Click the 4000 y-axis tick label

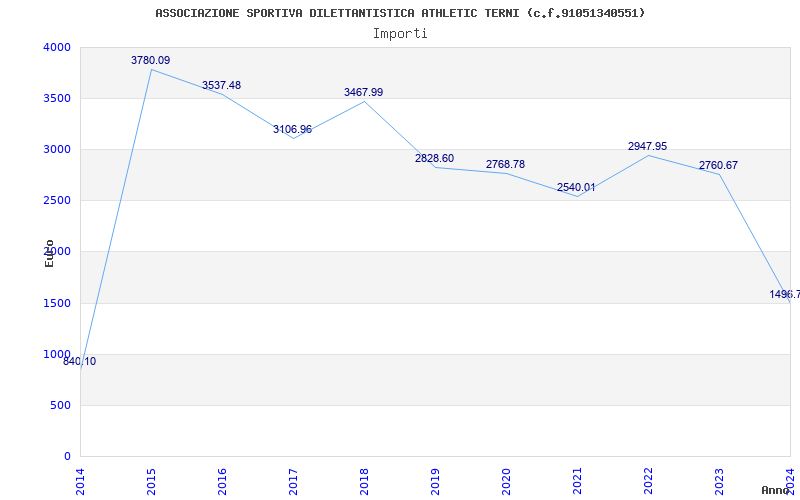pos(57,47)
